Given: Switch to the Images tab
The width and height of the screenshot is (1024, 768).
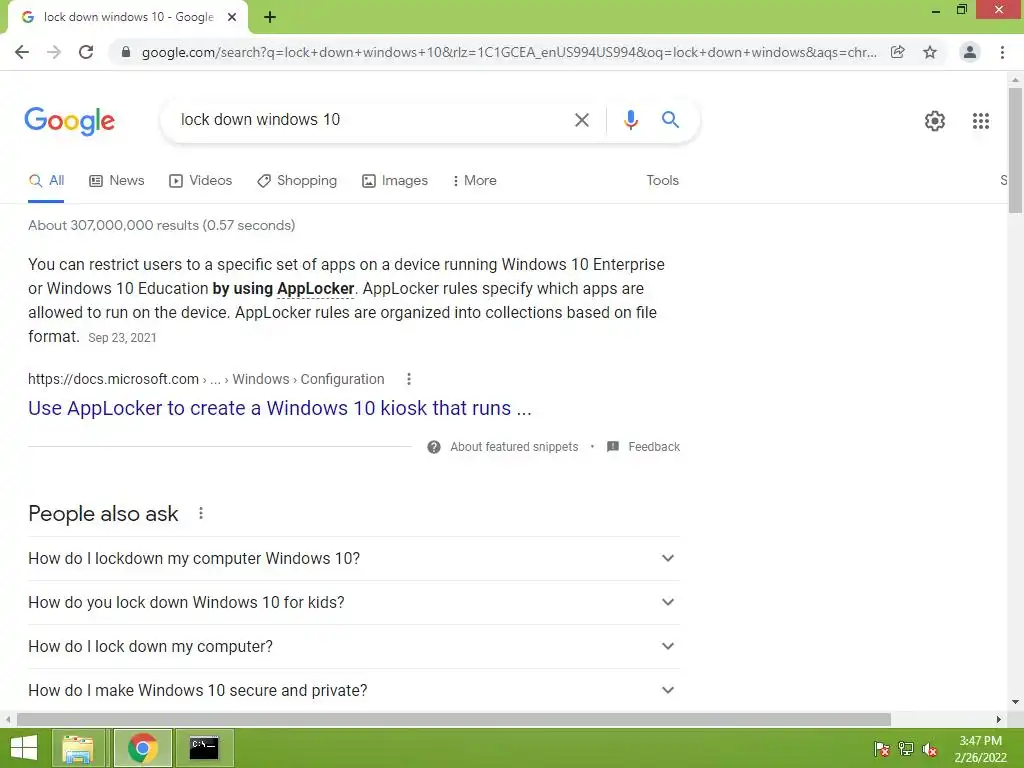Looking at the screenshot, I should pos(395,181).
